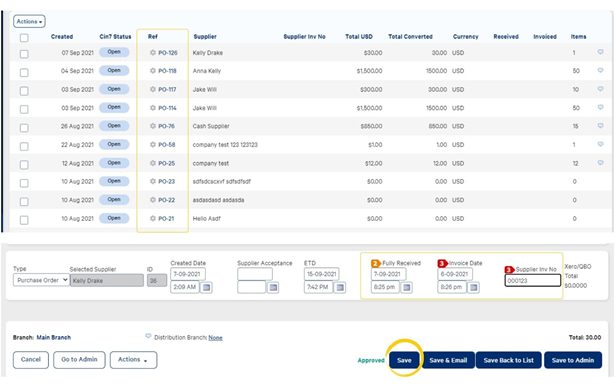
Task: Sort the list by the Supplier column header
Action: pyautogui.click(x=205, y=36)
